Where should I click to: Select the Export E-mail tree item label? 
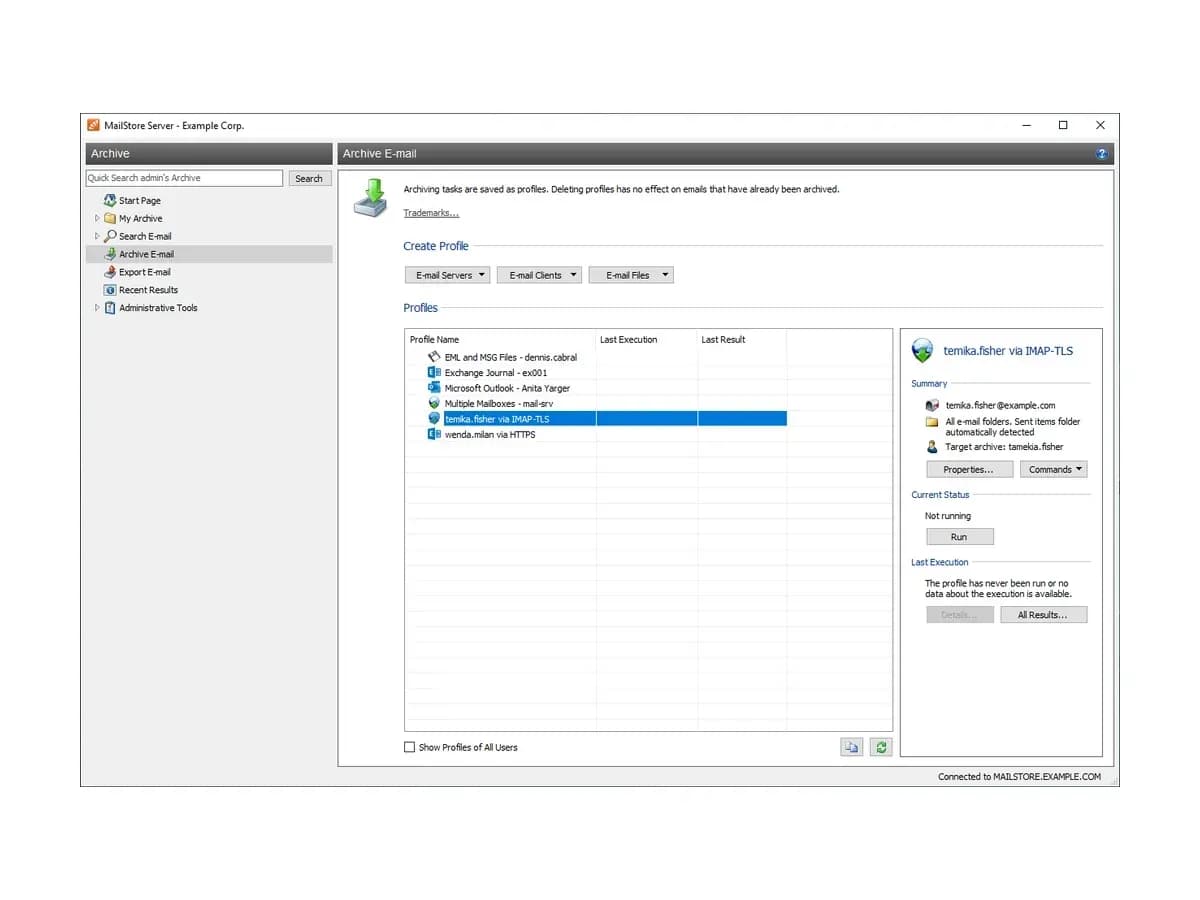145,272
